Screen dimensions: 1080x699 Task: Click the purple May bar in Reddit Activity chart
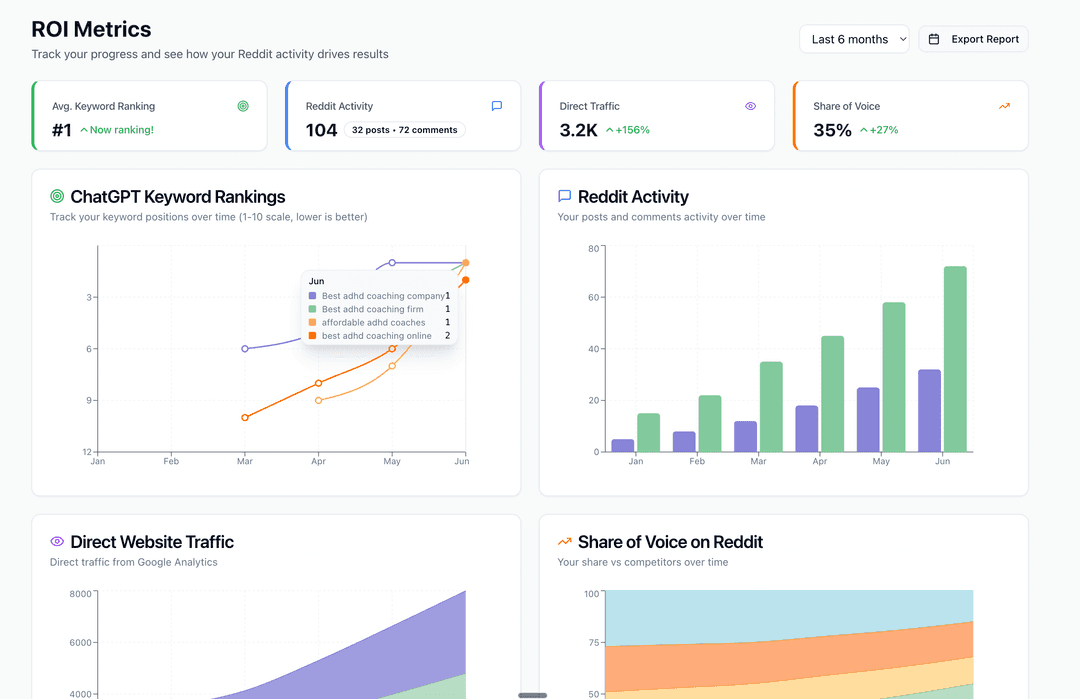click(x=868, y=419)
